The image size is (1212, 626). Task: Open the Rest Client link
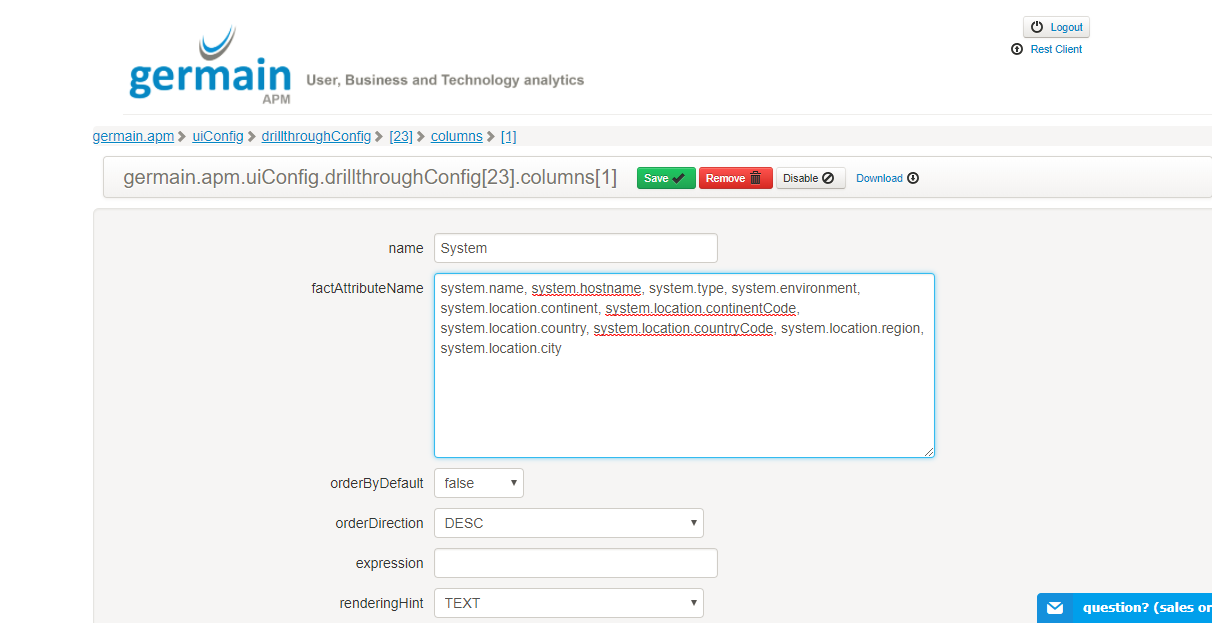click(1055, 49)
